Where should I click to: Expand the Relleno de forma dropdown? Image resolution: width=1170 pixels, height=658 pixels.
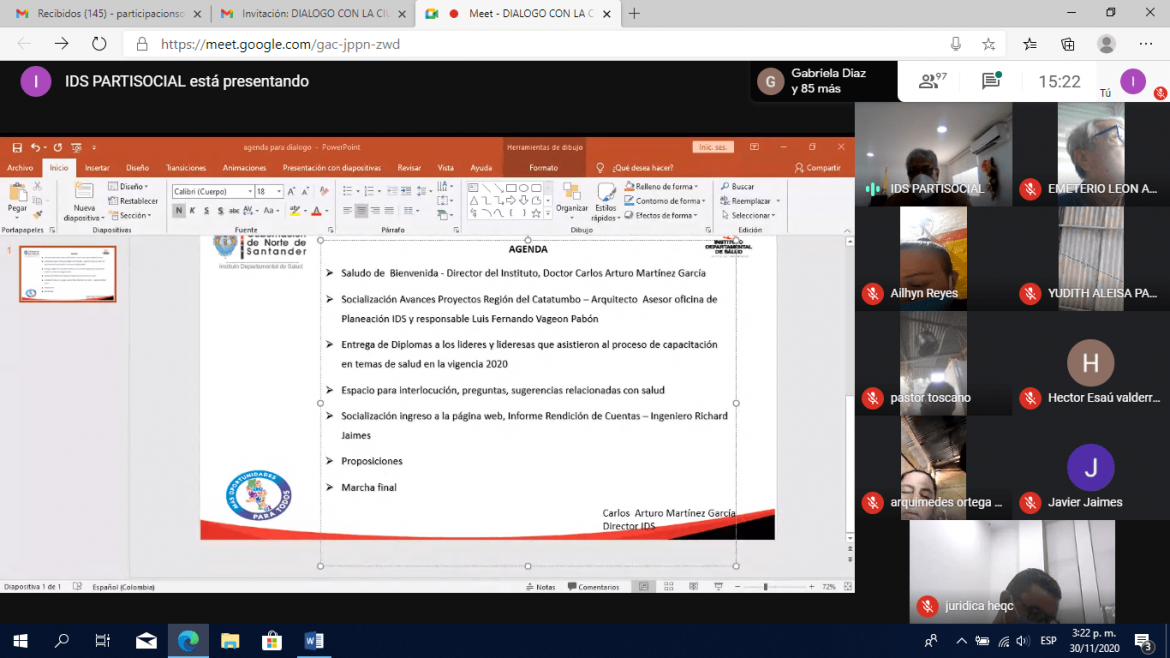coord(698,187)
